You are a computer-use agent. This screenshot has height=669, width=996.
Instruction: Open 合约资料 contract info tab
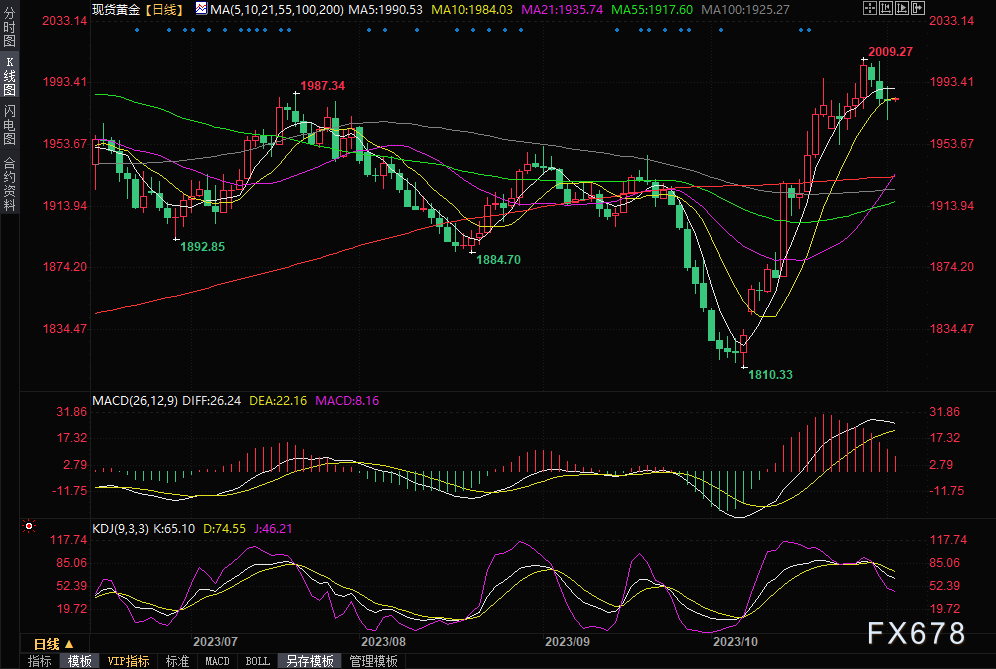[x=9, y=183]
